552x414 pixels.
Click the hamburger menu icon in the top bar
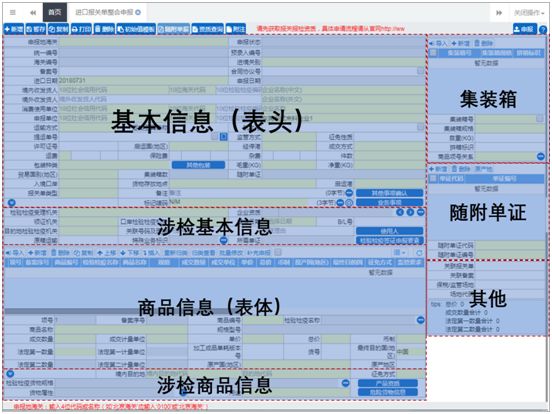tap(13, 12)
